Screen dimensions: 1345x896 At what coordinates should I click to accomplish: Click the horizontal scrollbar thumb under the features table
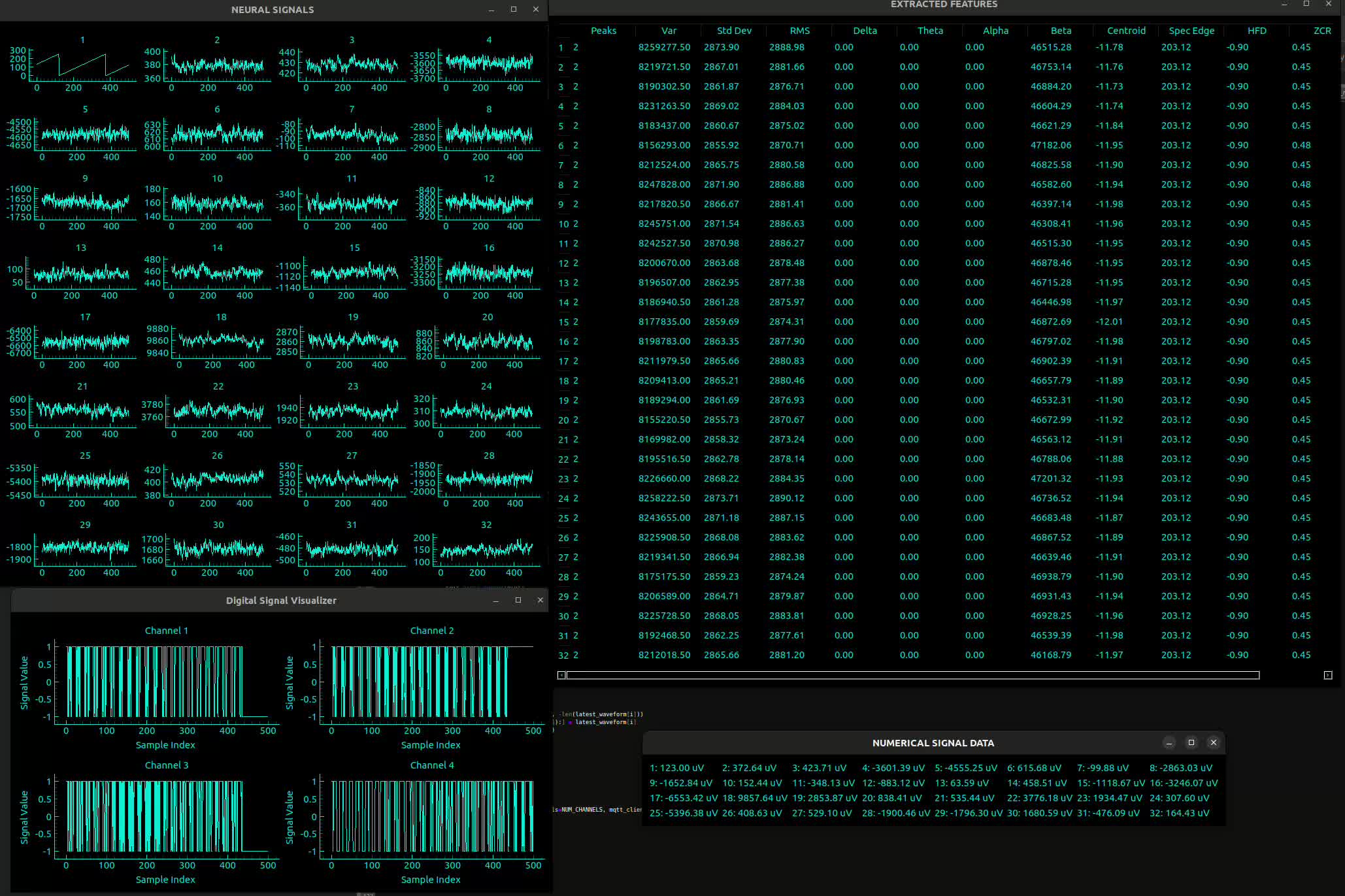click(x=913, y=675)
